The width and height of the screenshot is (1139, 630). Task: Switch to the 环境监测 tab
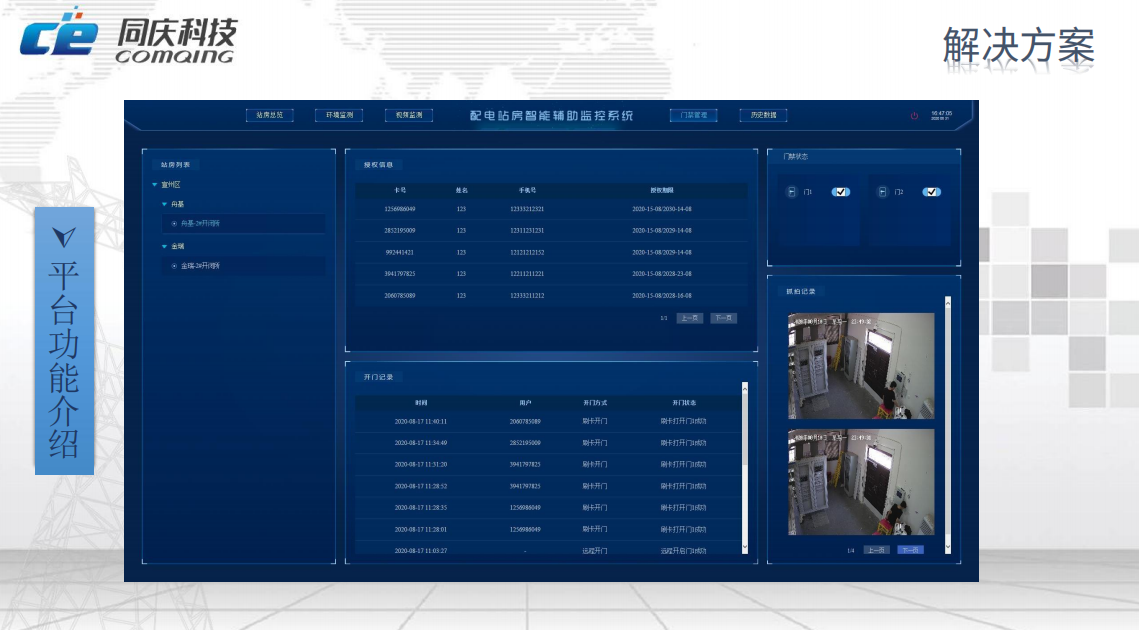coord(339,115)
